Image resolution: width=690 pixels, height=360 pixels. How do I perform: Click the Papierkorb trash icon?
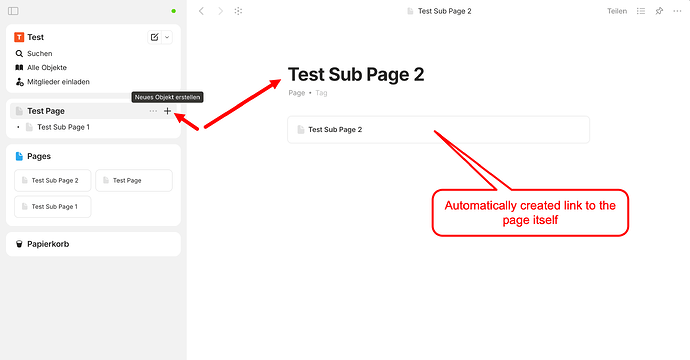point(19,244)
